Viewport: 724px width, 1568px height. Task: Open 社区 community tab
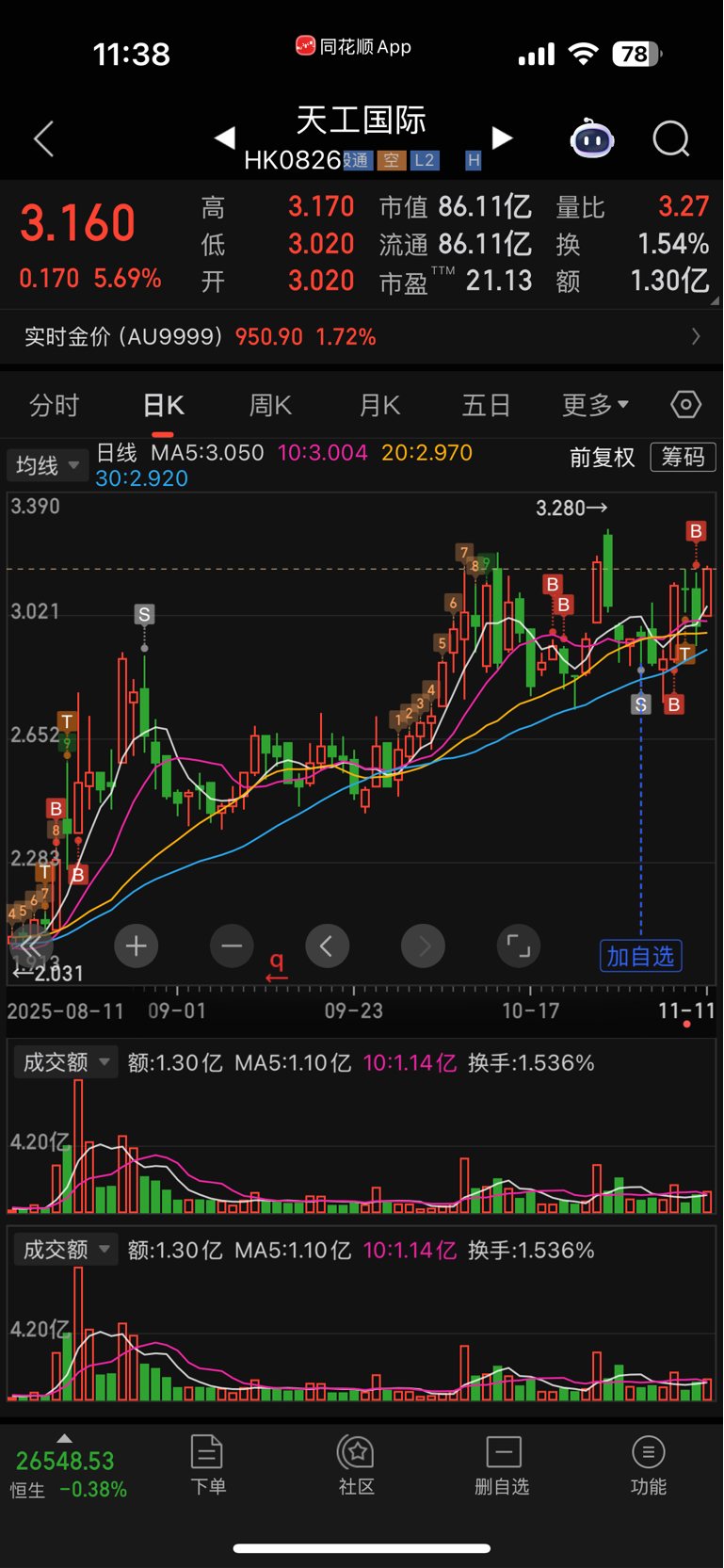357,1465
